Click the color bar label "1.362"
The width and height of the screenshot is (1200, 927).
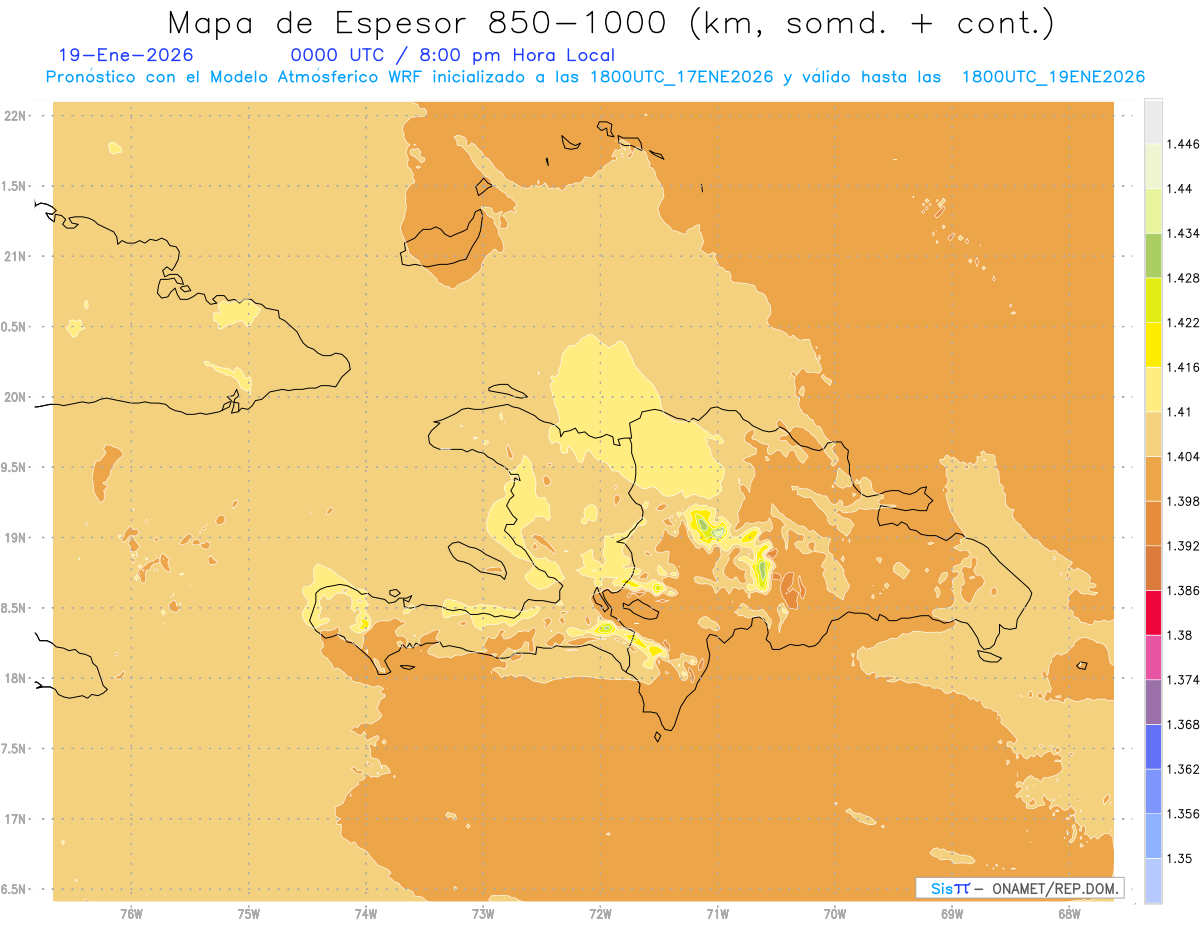(1182, 769)
